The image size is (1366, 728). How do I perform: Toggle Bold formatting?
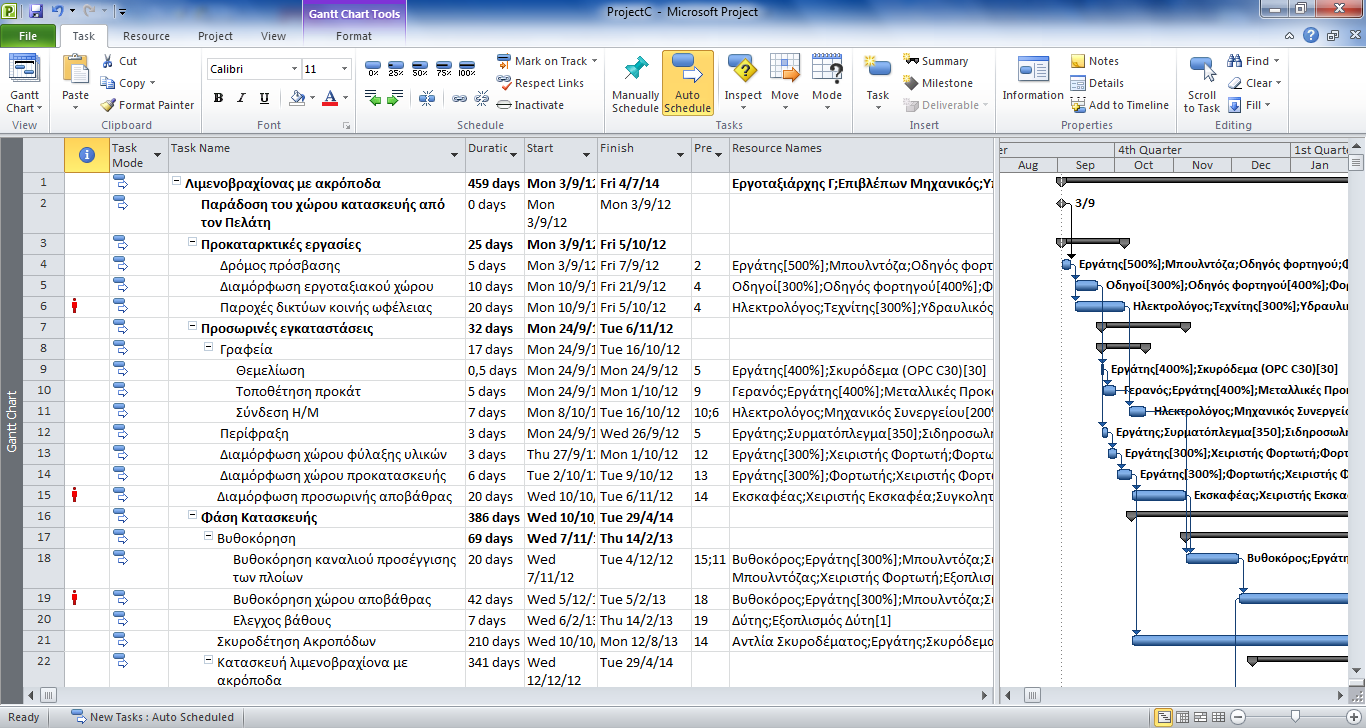(218, 98)
